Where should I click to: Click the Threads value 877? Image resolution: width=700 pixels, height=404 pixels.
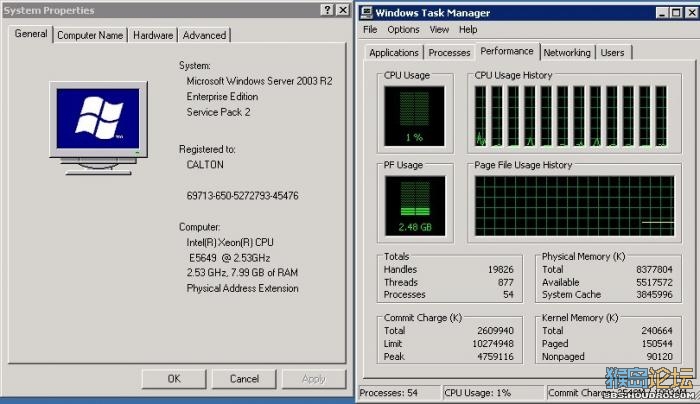[x=505, y=283]
